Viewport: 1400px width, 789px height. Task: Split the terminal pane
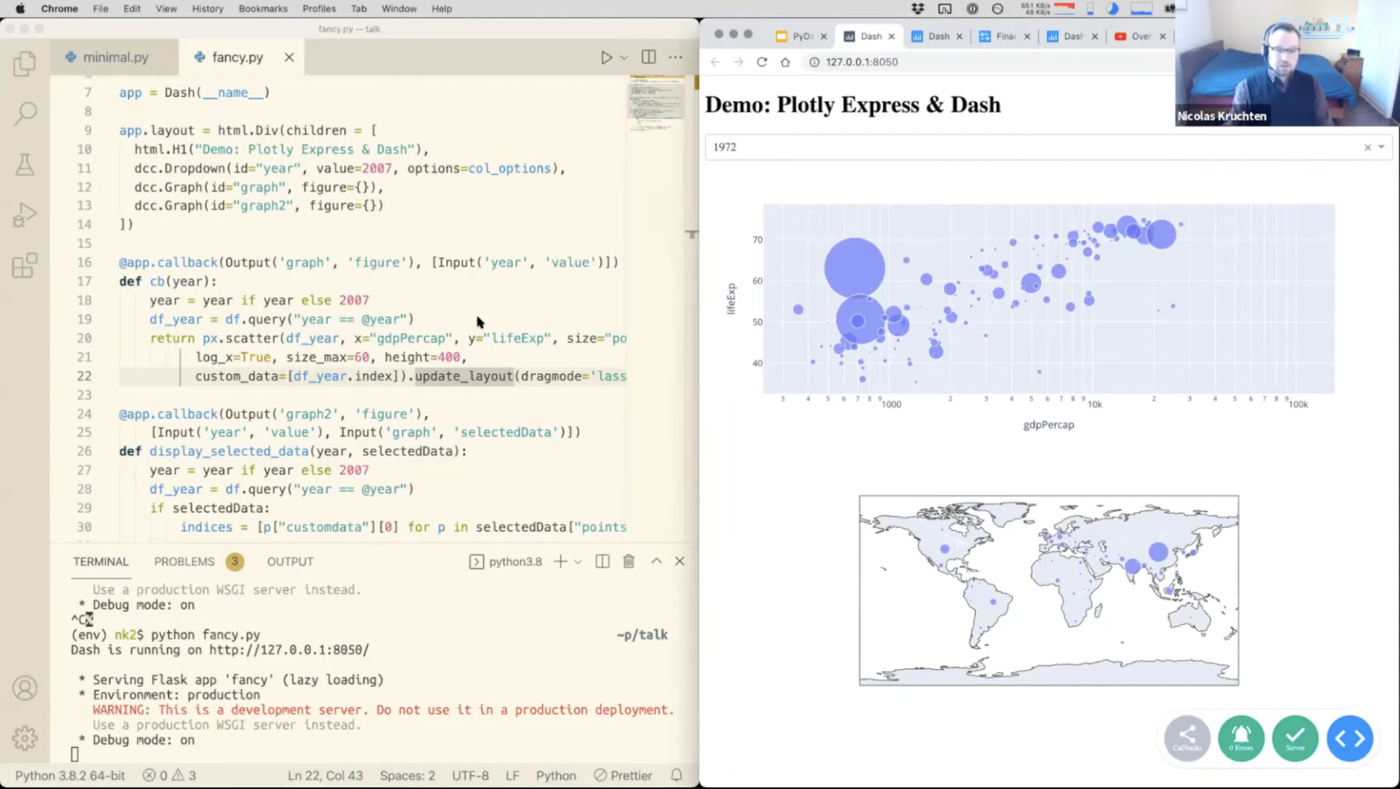click(602, 561)
